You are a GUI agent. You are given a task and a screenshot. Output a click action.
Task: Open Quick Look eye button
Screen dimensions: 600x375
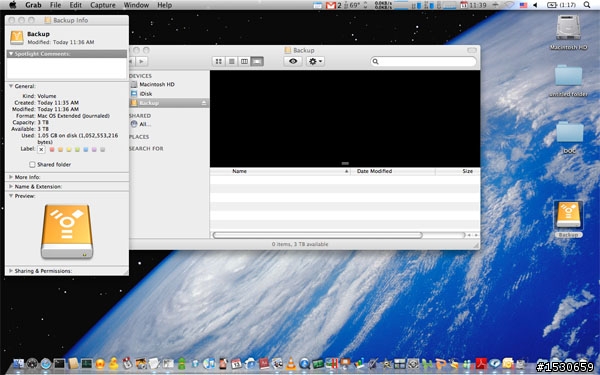tap(293, 61)
